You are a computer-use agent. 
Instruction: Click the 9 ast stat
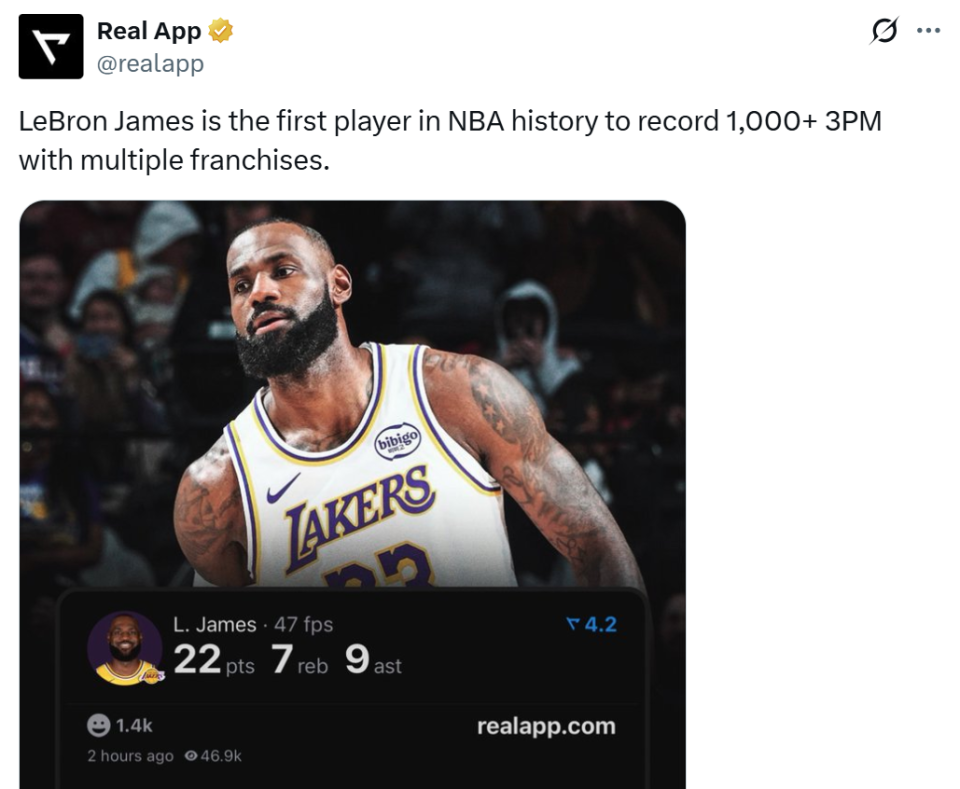(x=372, y=661)
